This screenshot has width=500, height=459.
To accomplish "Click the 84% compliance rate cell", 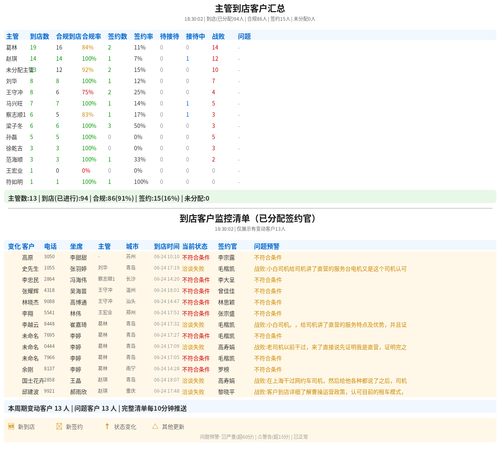I will [88, 48].
